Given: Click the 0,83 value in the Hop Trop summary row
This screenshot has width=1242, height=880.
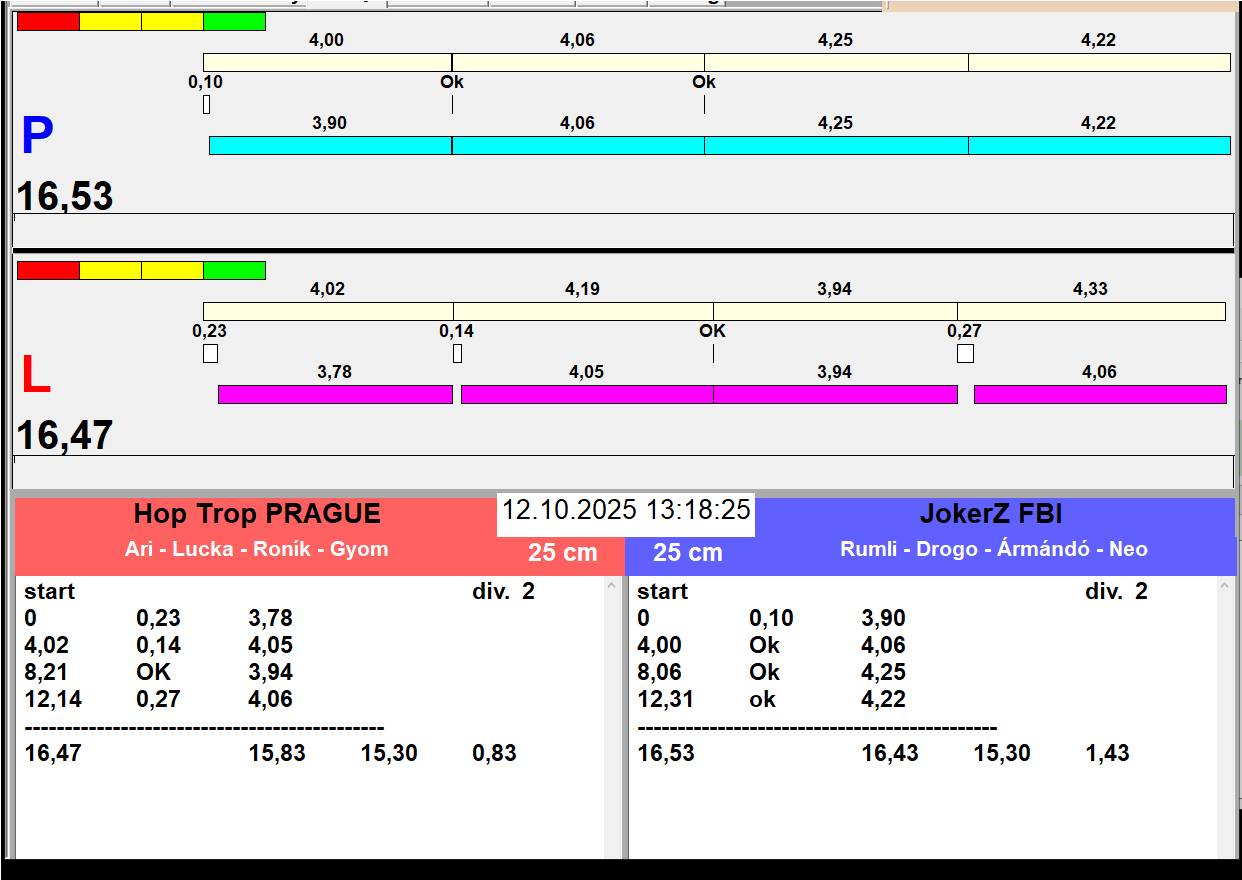Looking at the screenshot, I should (495, 753).
